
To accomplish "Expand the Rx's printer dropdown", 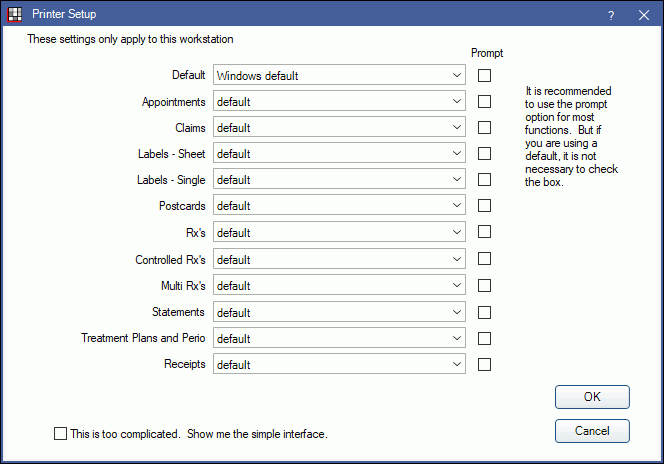I will (339, 232).
